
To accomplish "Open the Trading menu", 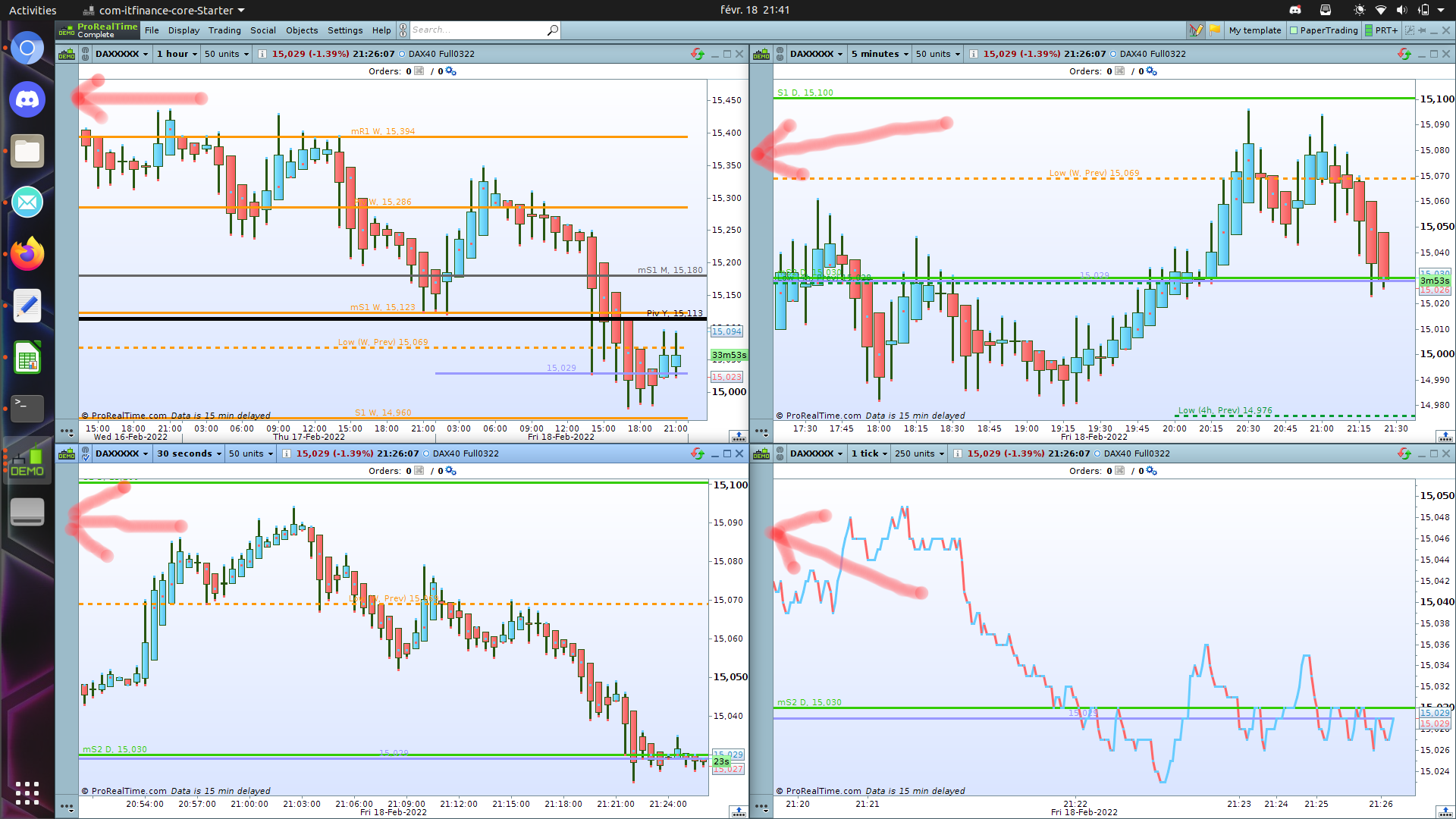I will (x=224, y=30).
